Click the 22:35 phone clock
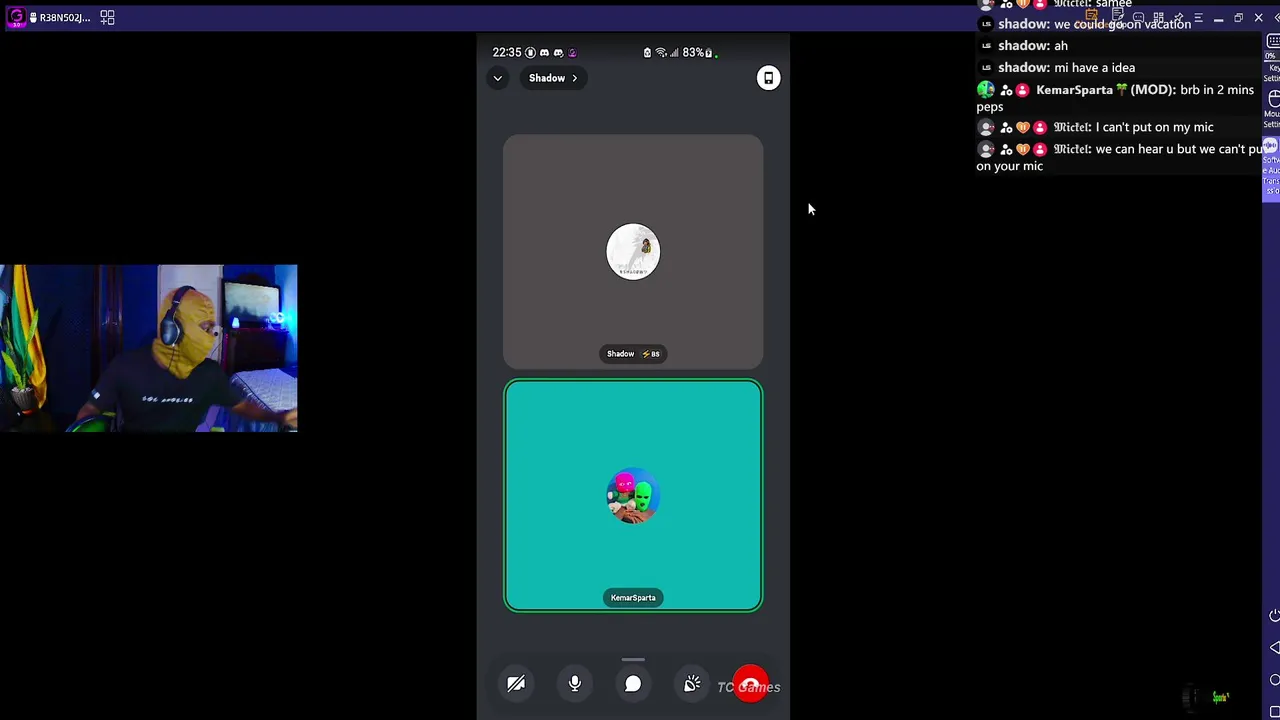The image size is (1280, 720). coord(506,52)
